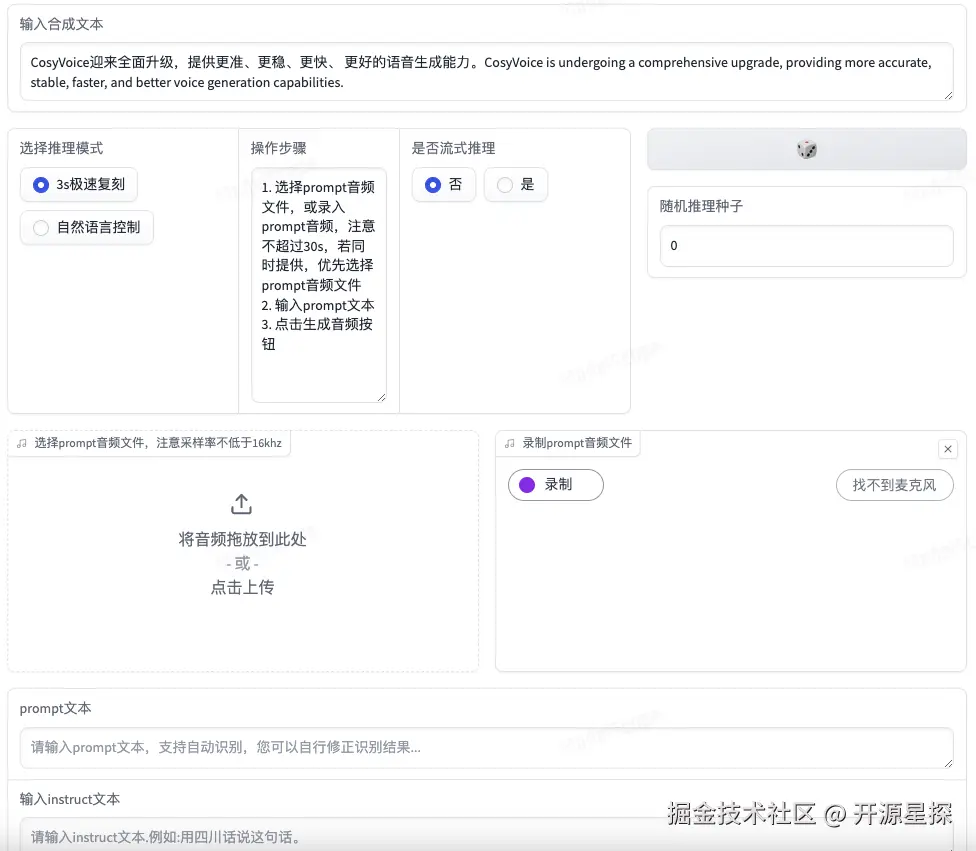Click the 输入instruct文本 label text
The height and width of the screenshot is (851, 976).
tap(70, 799)
